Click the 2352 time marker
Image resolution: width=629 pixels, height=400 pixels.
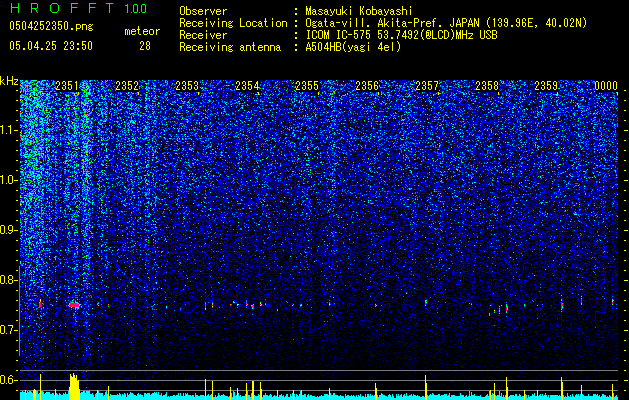(x=127, y=86)
